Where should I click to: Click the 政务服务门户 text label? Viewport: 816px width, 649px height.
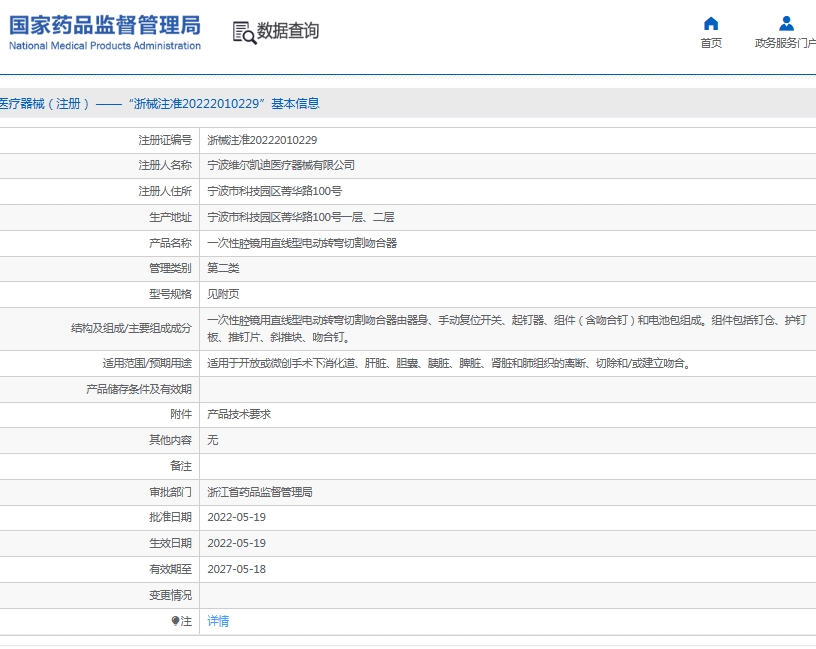click(785, 43)
